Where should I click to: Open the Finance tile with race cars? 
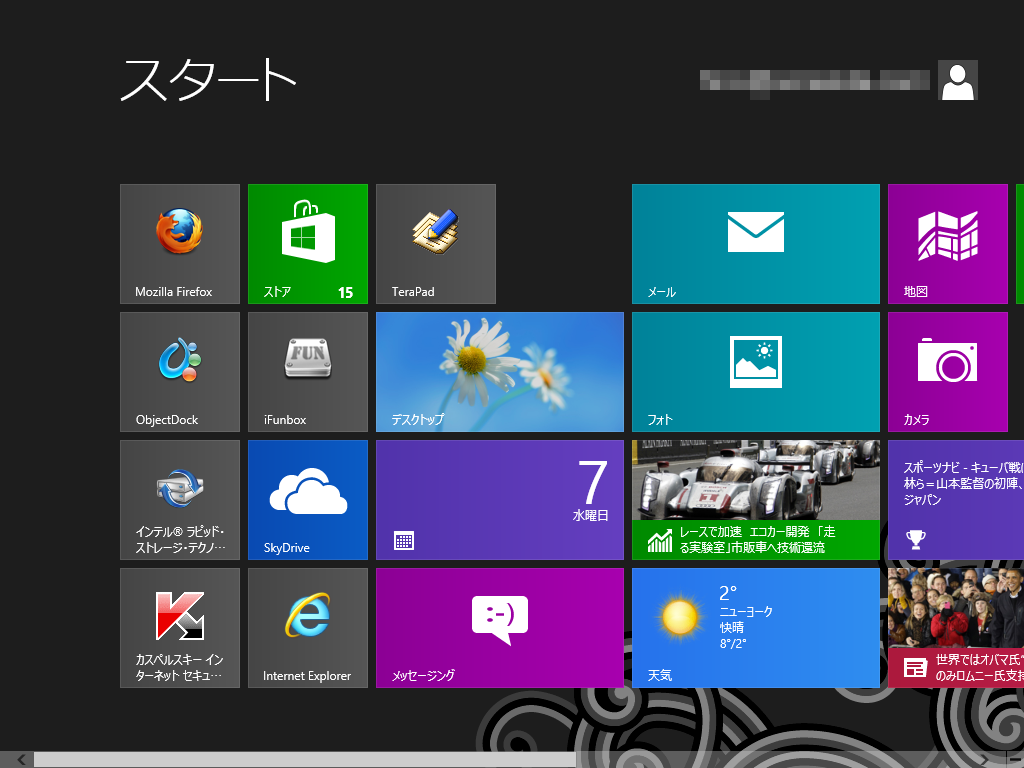(756, 500)
